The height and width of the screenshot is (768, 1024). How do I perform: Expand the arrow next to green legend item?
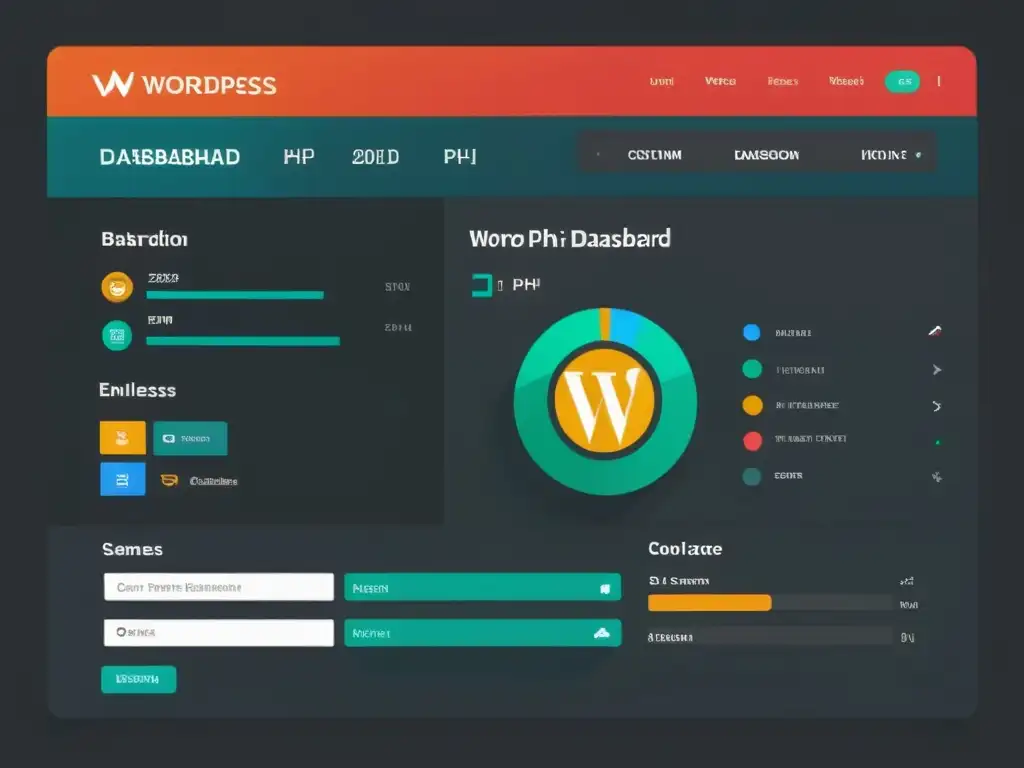tap(936, 370)
